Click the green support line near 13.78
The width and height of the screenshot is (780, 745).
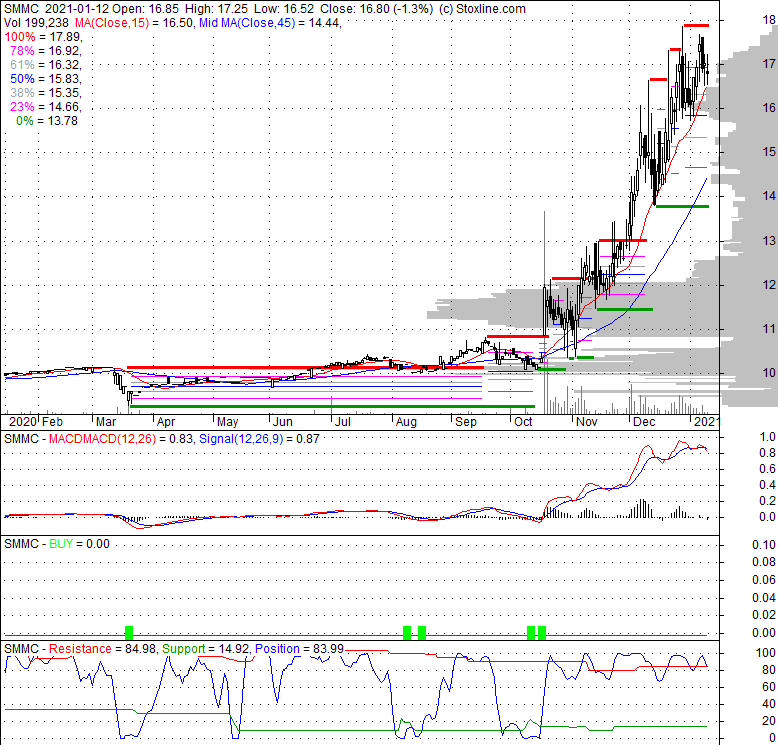[682, 206]
